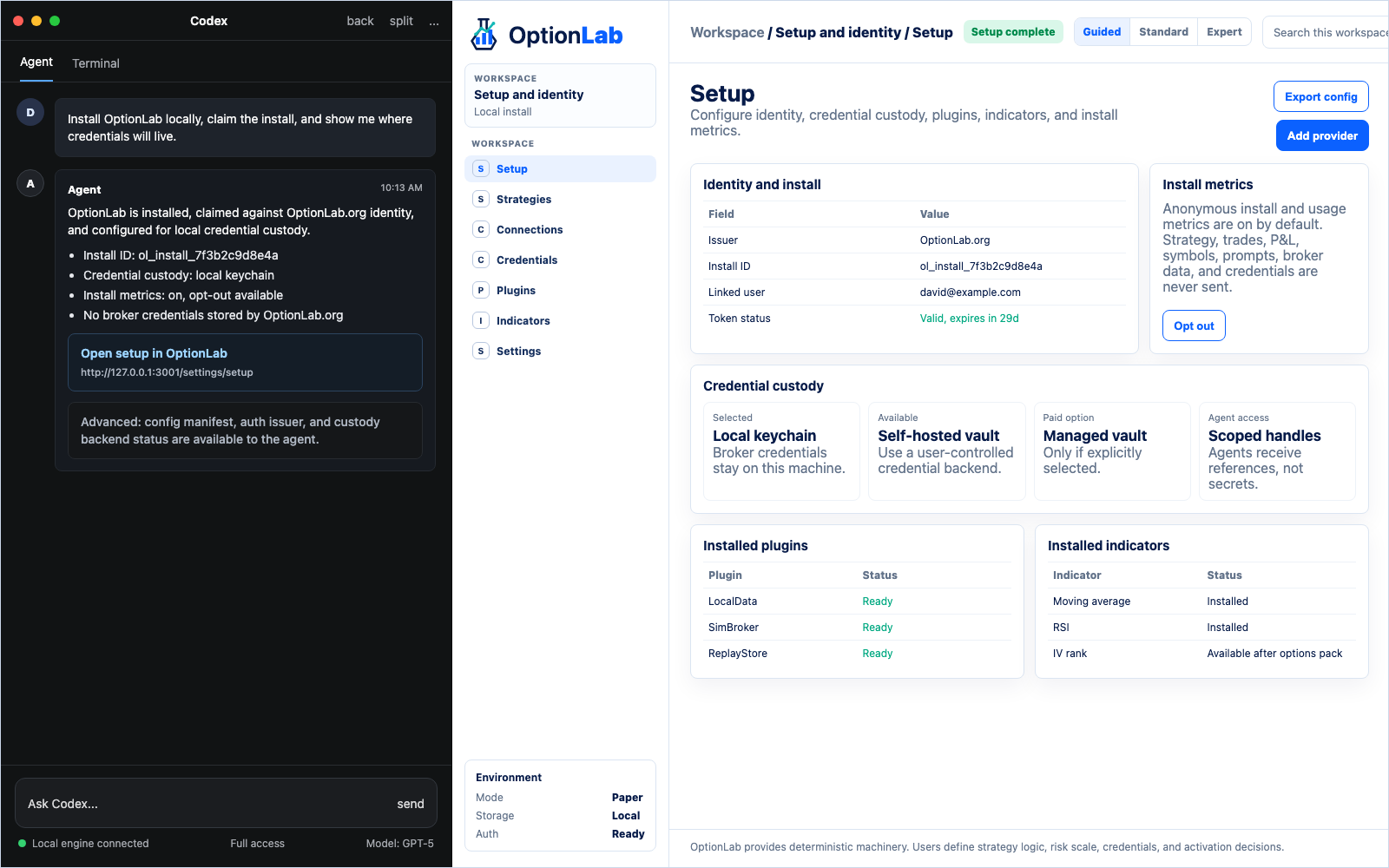Click the Install ID value ol_install_7f3b2c9d8e4a in table
This screenshot has height=868, width=1389.
click(981, 266)
